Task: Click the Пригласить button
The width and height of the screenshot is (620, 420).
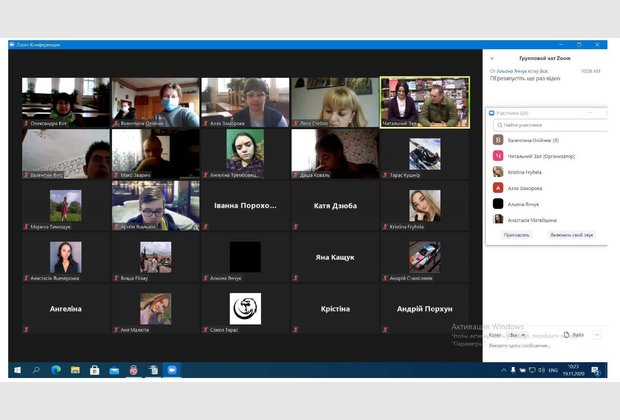Action: click(516, 235)
